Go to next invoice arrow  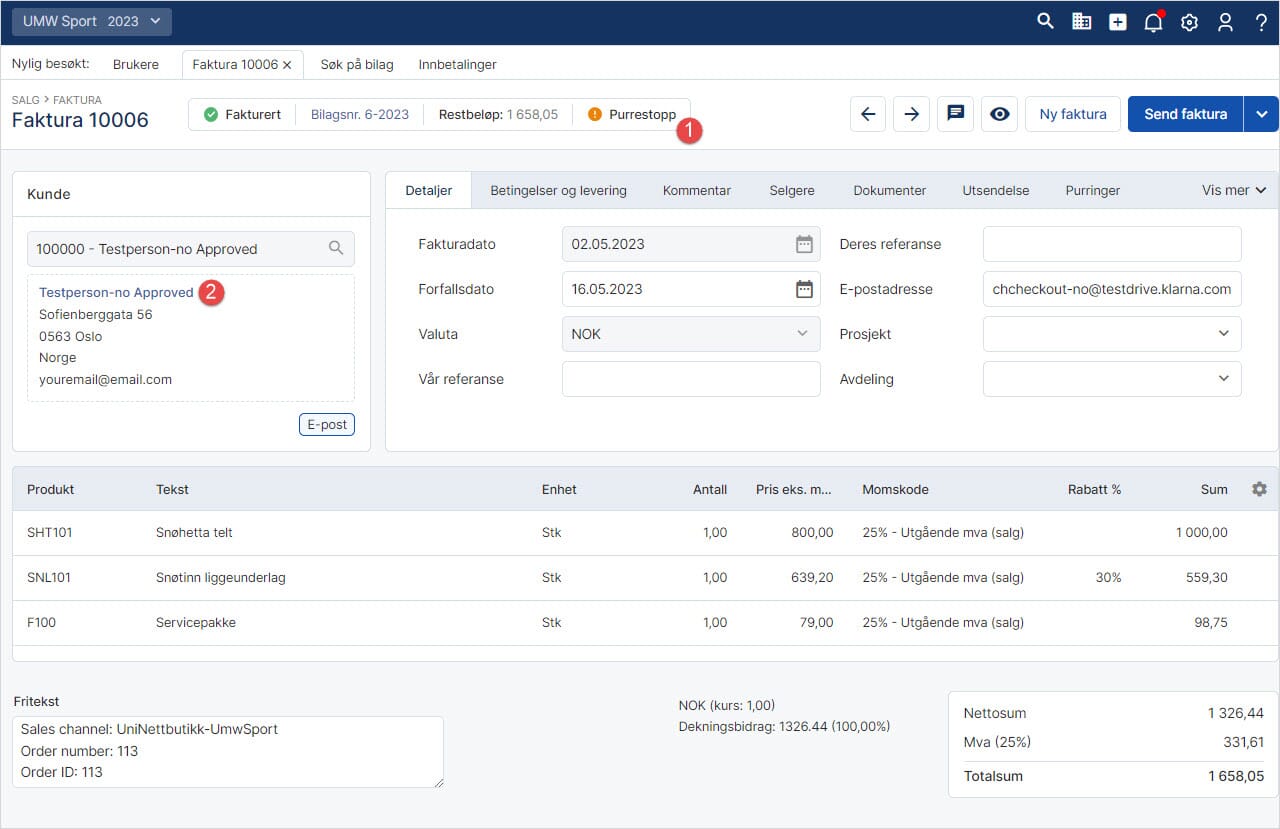coord(911,114)
